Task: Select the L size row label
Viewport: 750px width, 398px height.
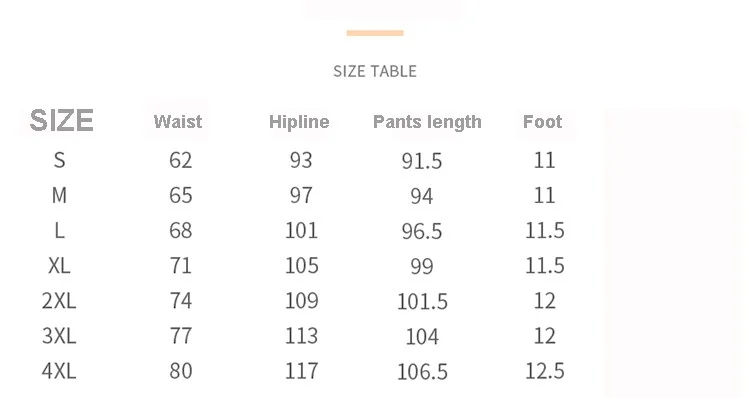Action: coord(59,231)
